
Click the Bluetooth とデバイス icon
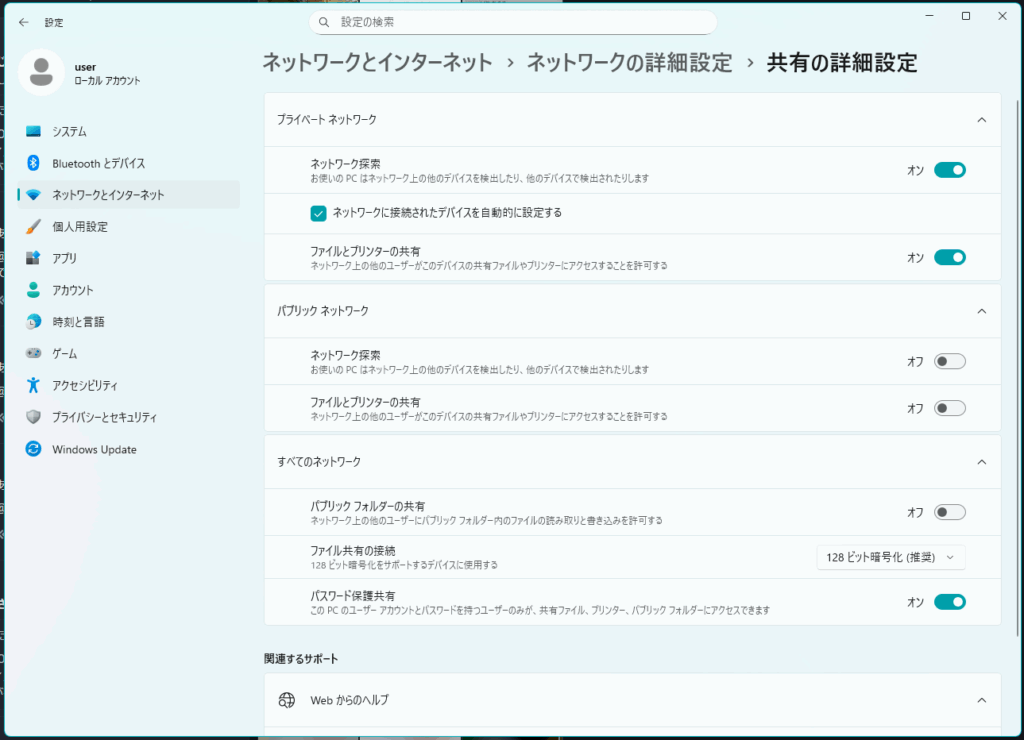34,163
